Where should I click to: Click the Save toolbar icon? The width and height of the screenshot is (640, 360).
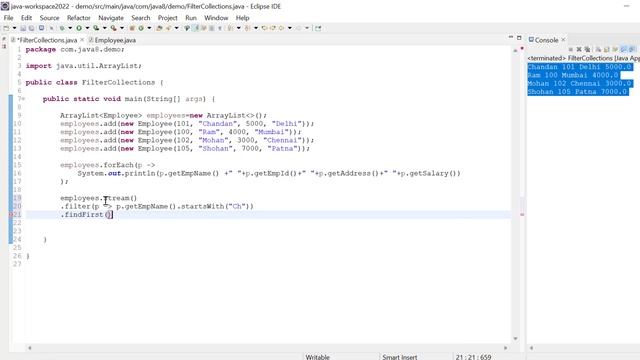pyautogui.click(x=23, y=28)
